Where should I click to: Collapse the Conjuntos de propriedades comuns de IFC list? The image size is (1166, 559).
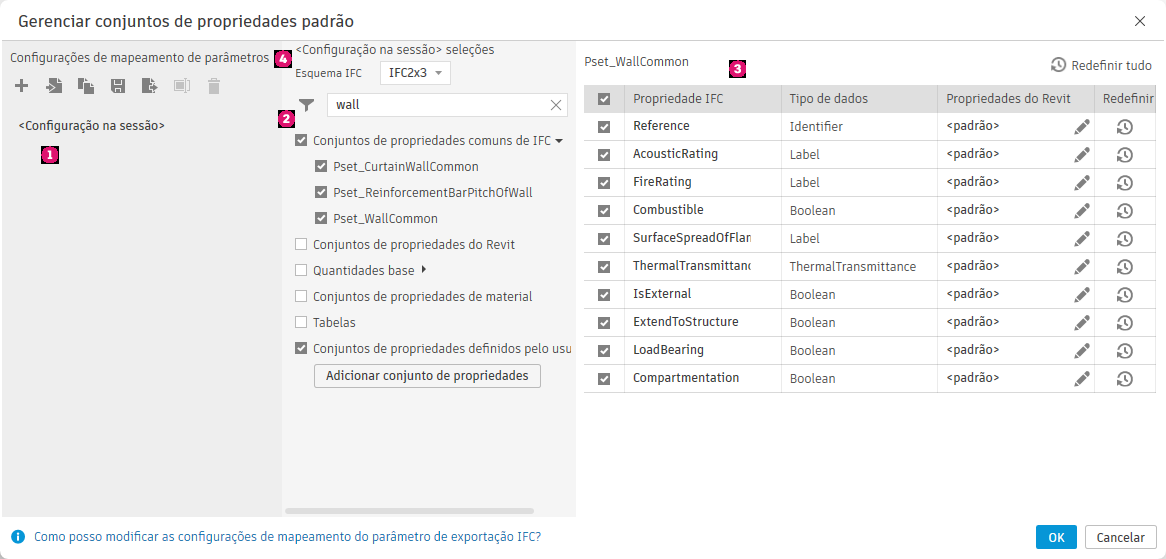tap(559, 141)
